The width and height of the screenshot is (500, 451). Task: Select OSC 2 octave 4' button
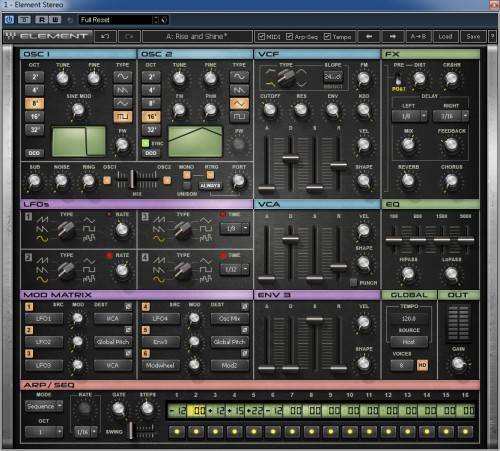point(151,90)
